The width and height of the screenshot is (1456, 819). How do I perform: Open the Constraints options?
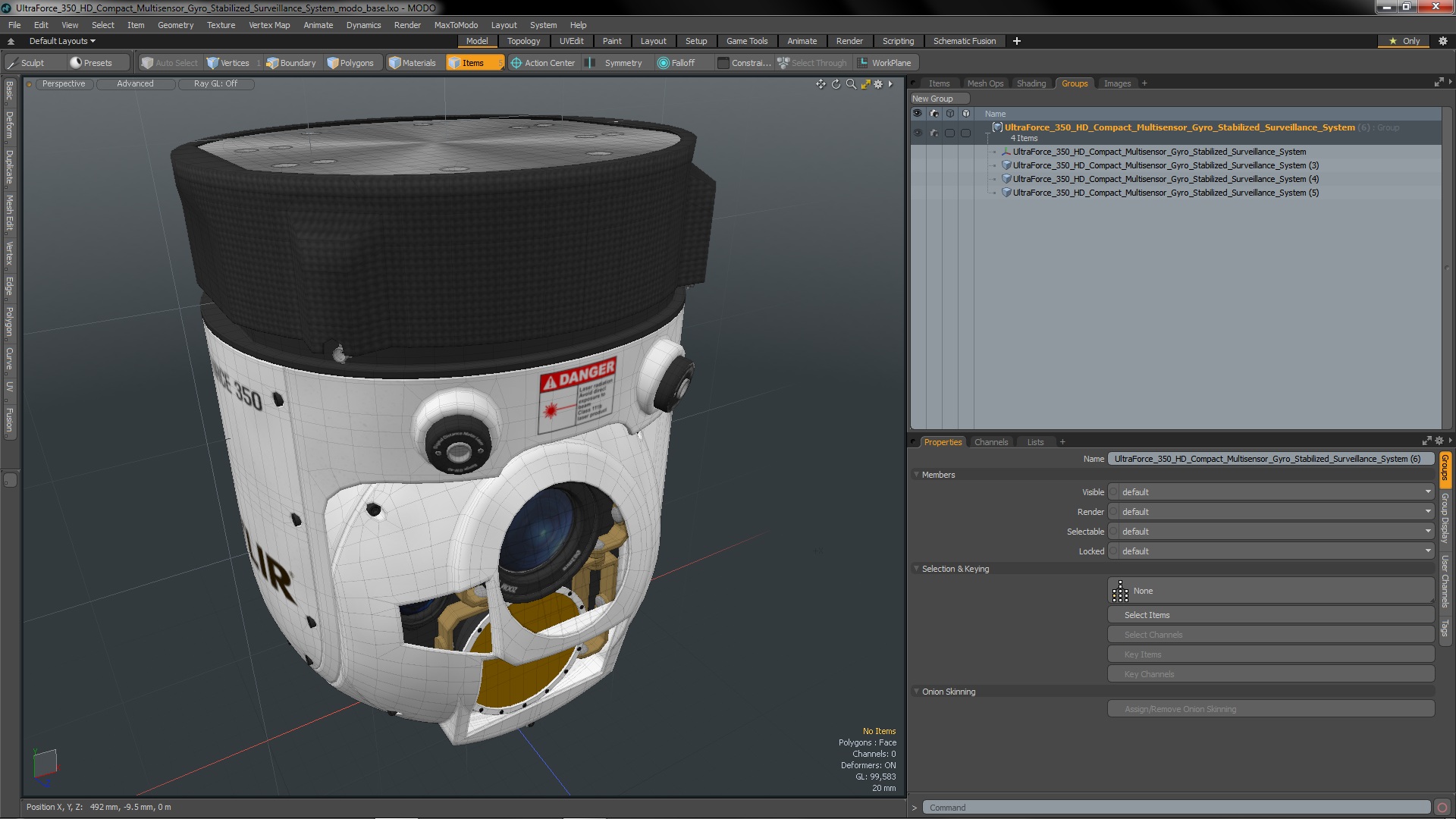743,63
